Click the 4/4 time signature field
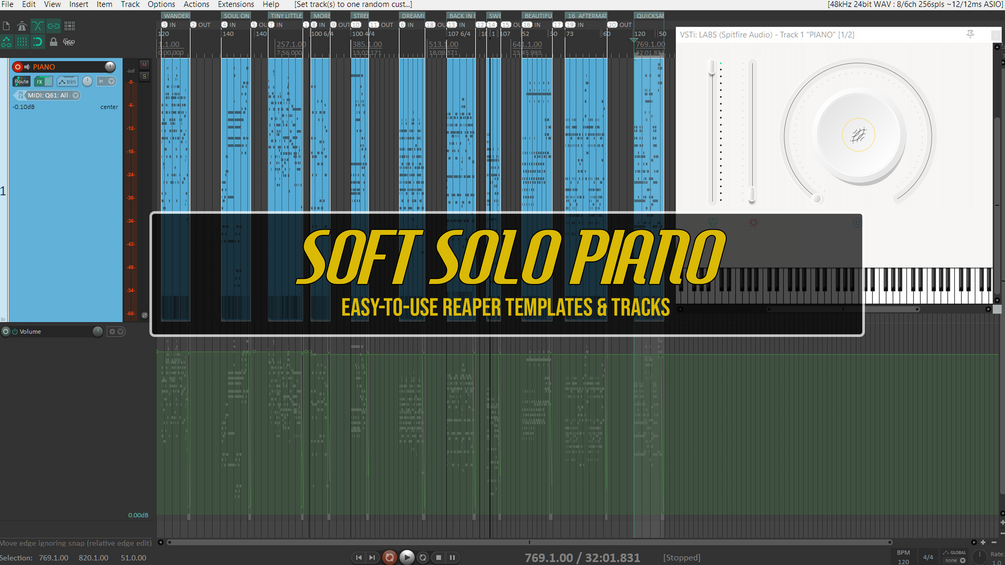Image resolution: width=1005 pixels, height=565 pixels. tap(927, 557)
